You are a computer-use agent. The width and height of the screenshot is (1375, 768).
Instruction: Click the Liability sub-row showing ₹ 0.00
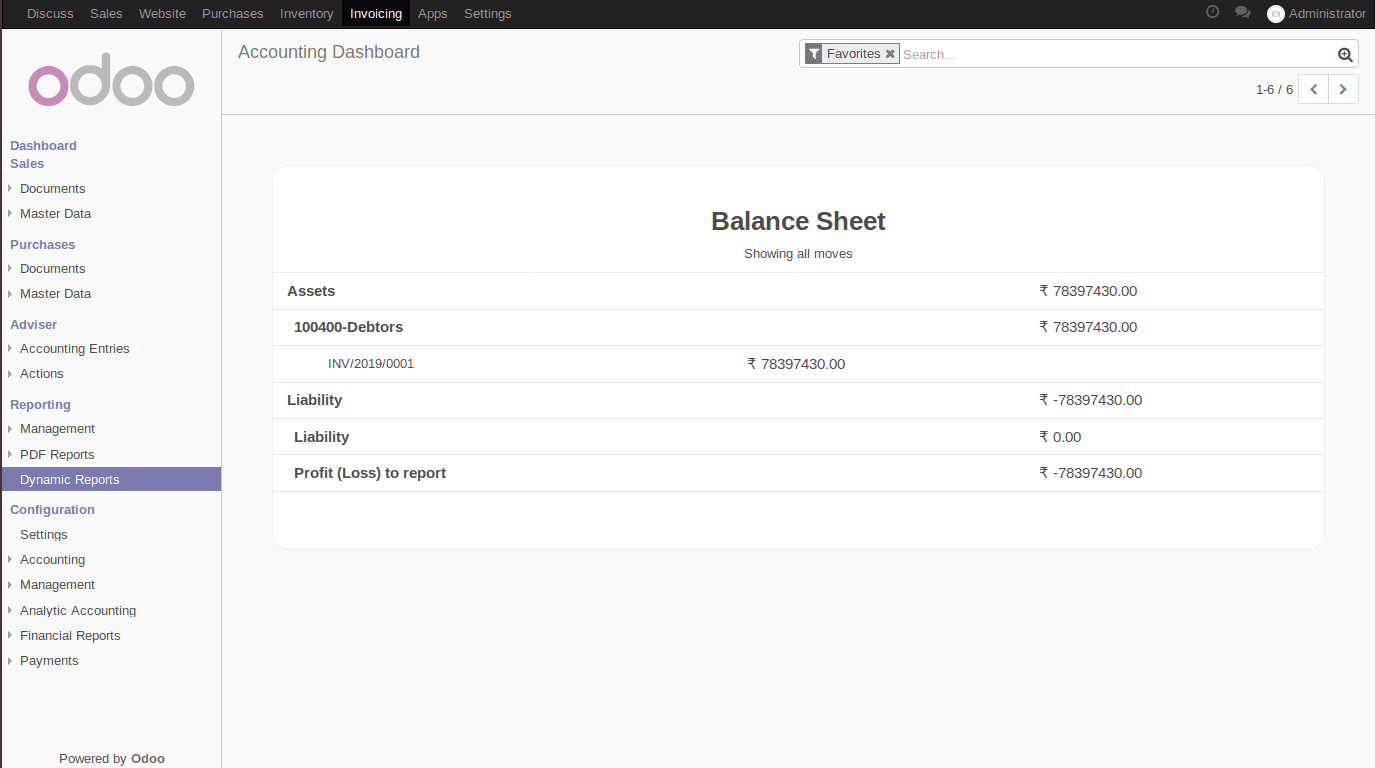click(x=798, y=437)
